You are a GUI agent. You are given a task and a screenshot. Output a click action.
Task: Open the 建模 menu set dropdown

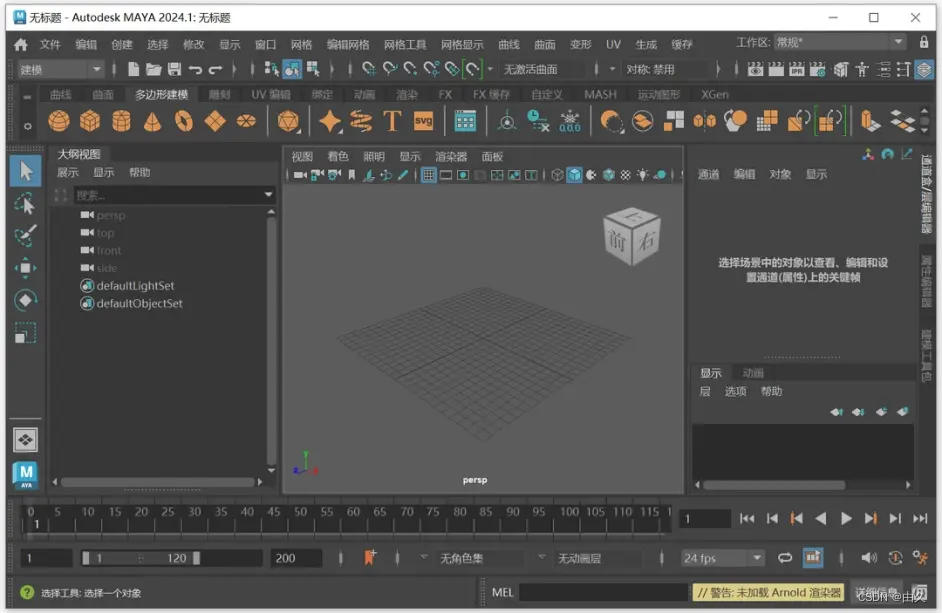(60, 69)
